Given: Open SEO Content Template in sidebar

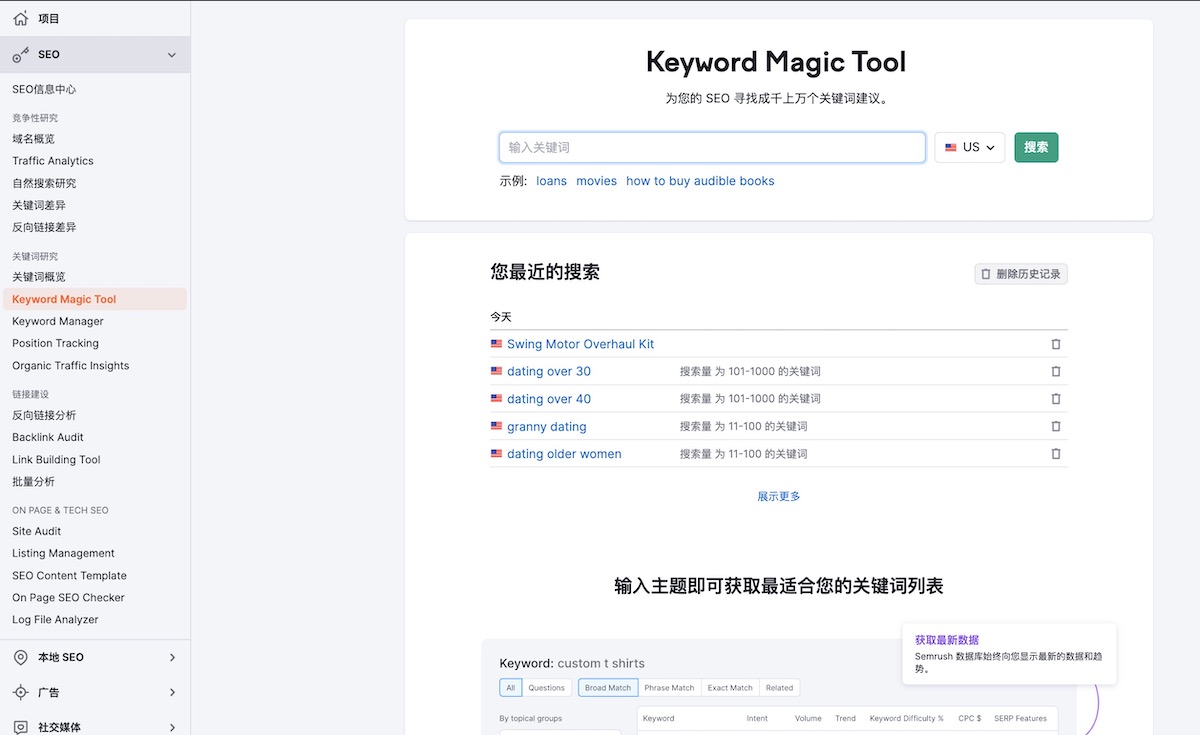Looking at the screenshot, I should tap(69, 575).
